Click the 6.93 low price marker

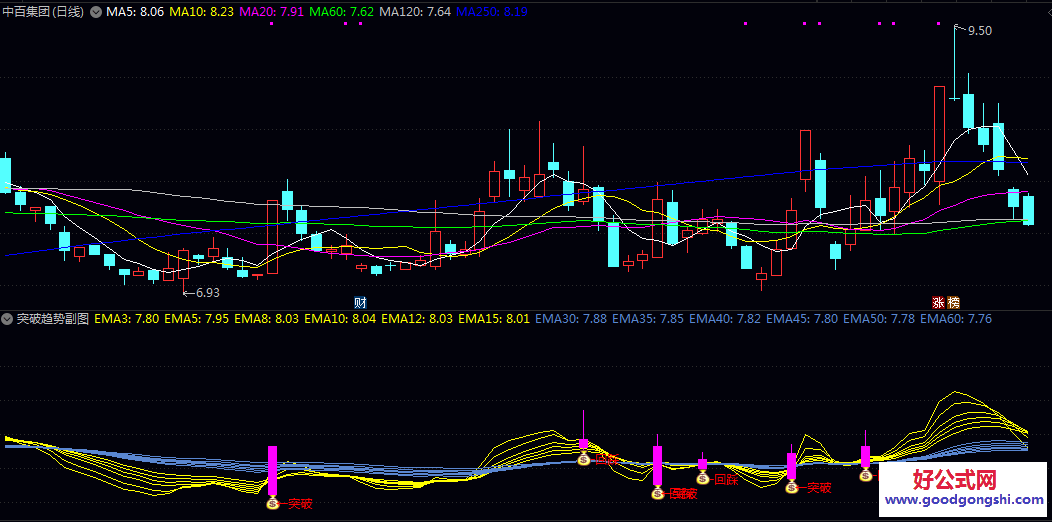click(x=203, y=293)
